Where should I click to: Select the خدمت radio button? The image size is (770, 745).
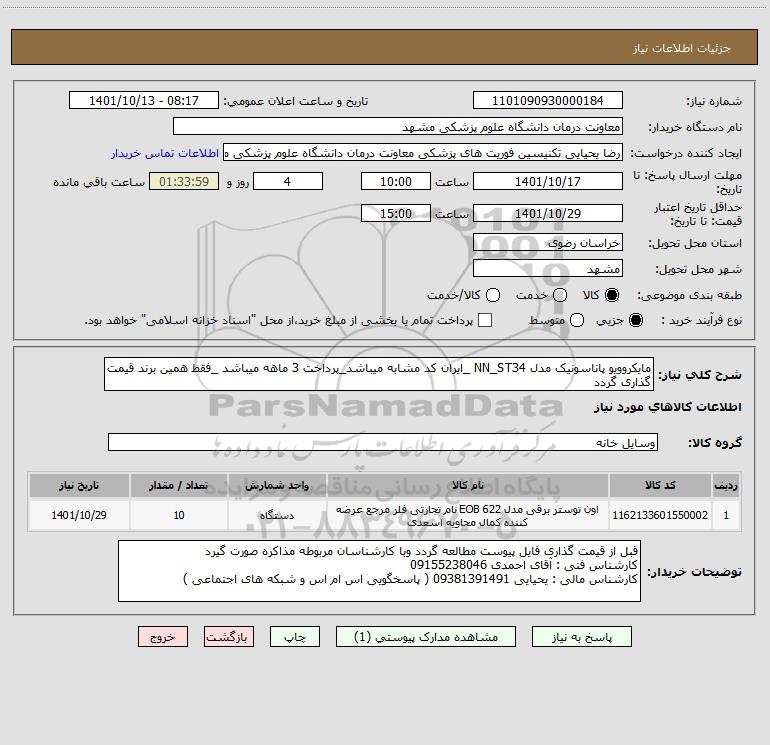coord(560,295)
